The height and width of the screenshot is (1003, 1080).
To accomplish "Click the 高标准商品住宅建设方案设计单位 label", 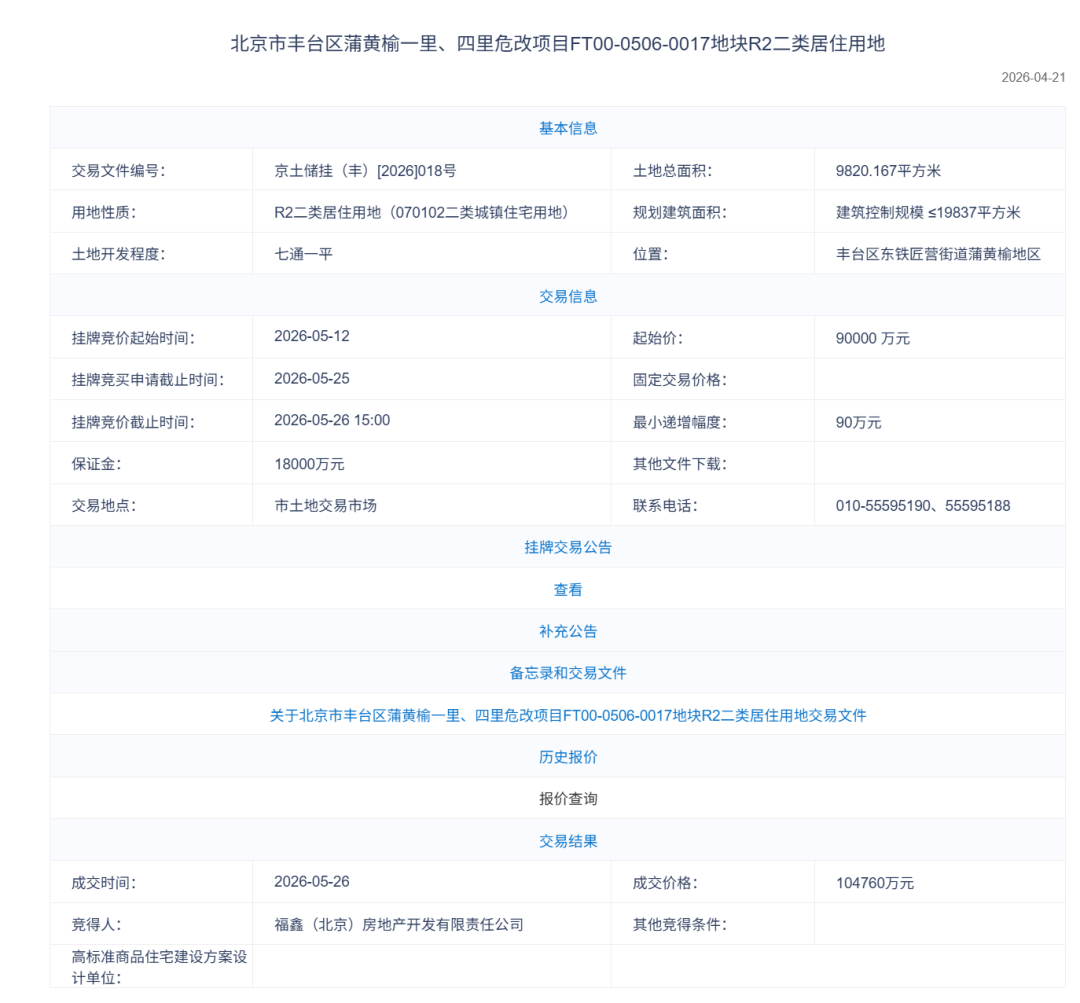I will point(159,967).
